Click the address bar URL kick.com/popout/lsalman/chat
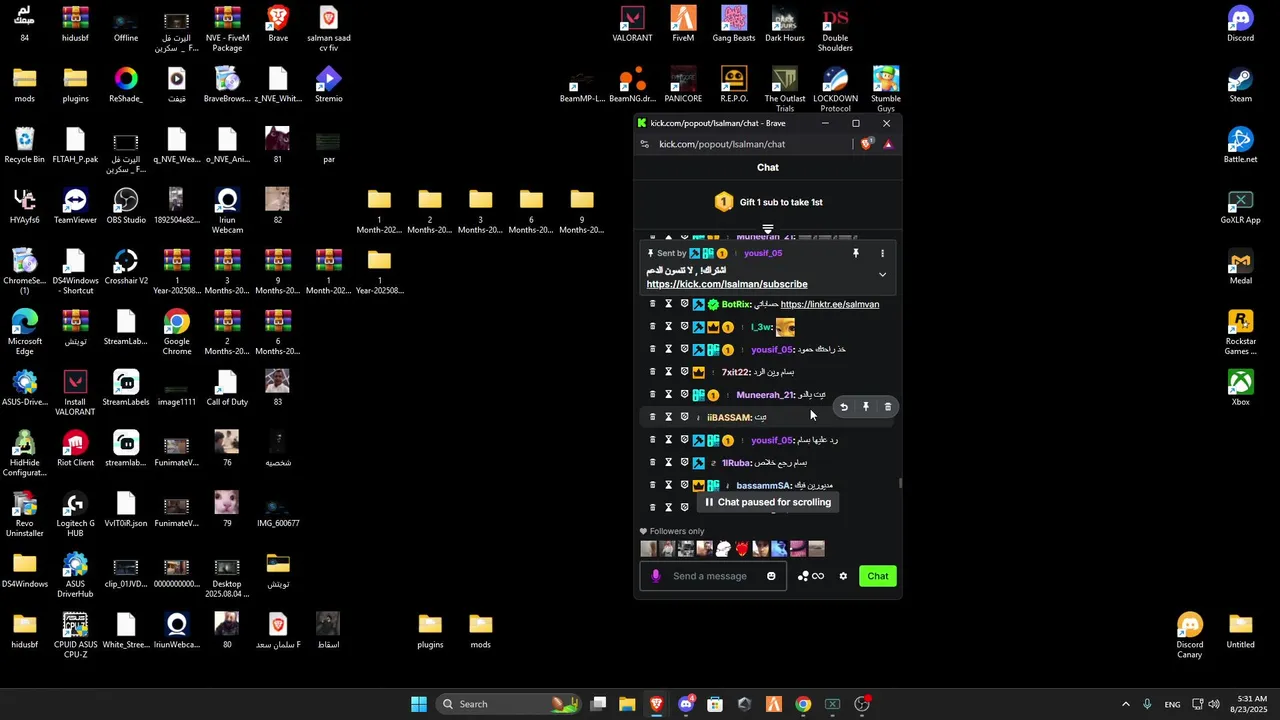This screenshot has height=720, width=1280. (x=722, y=144)
